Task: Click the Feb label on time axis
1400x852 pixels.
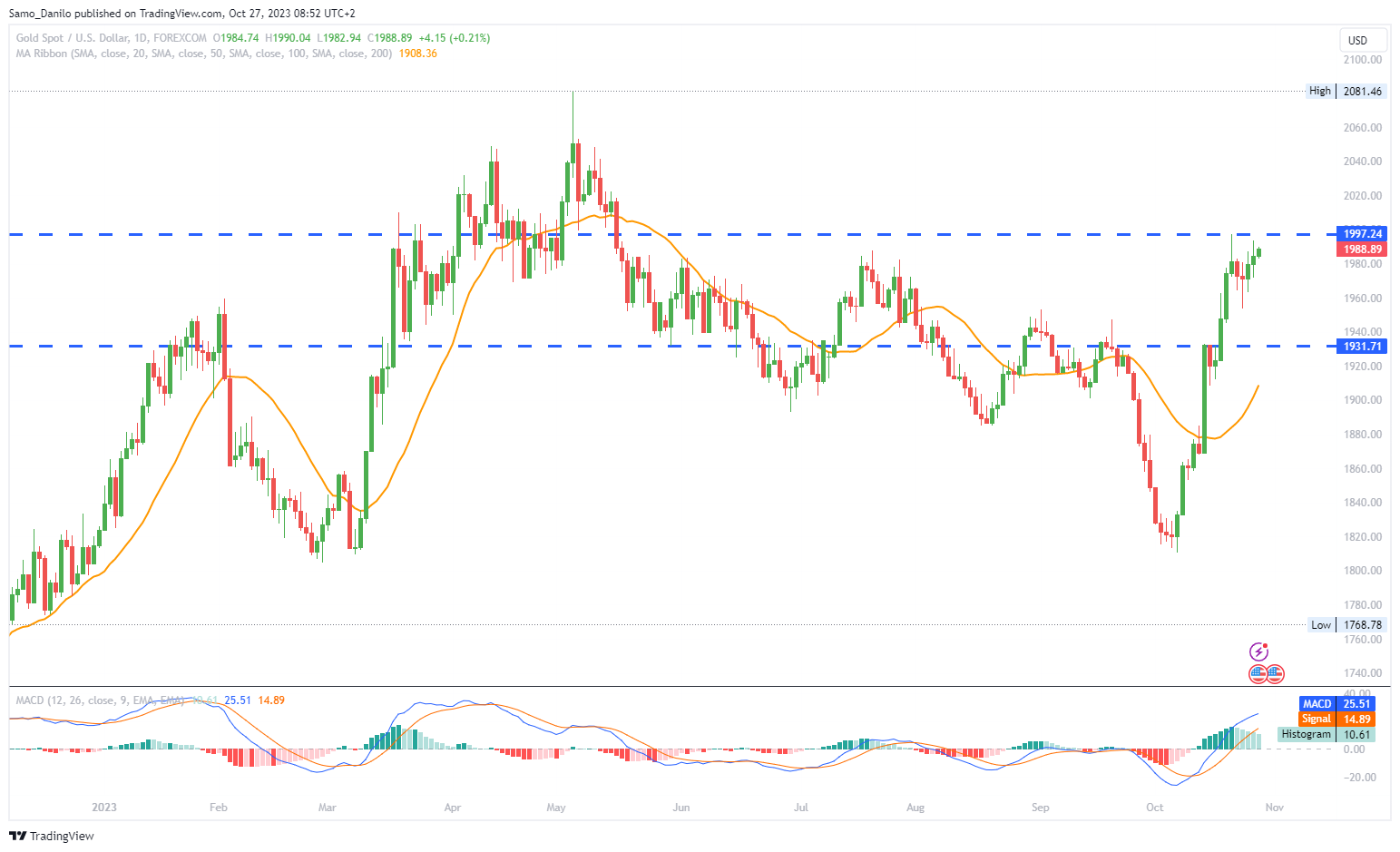Action: [218, 808]
